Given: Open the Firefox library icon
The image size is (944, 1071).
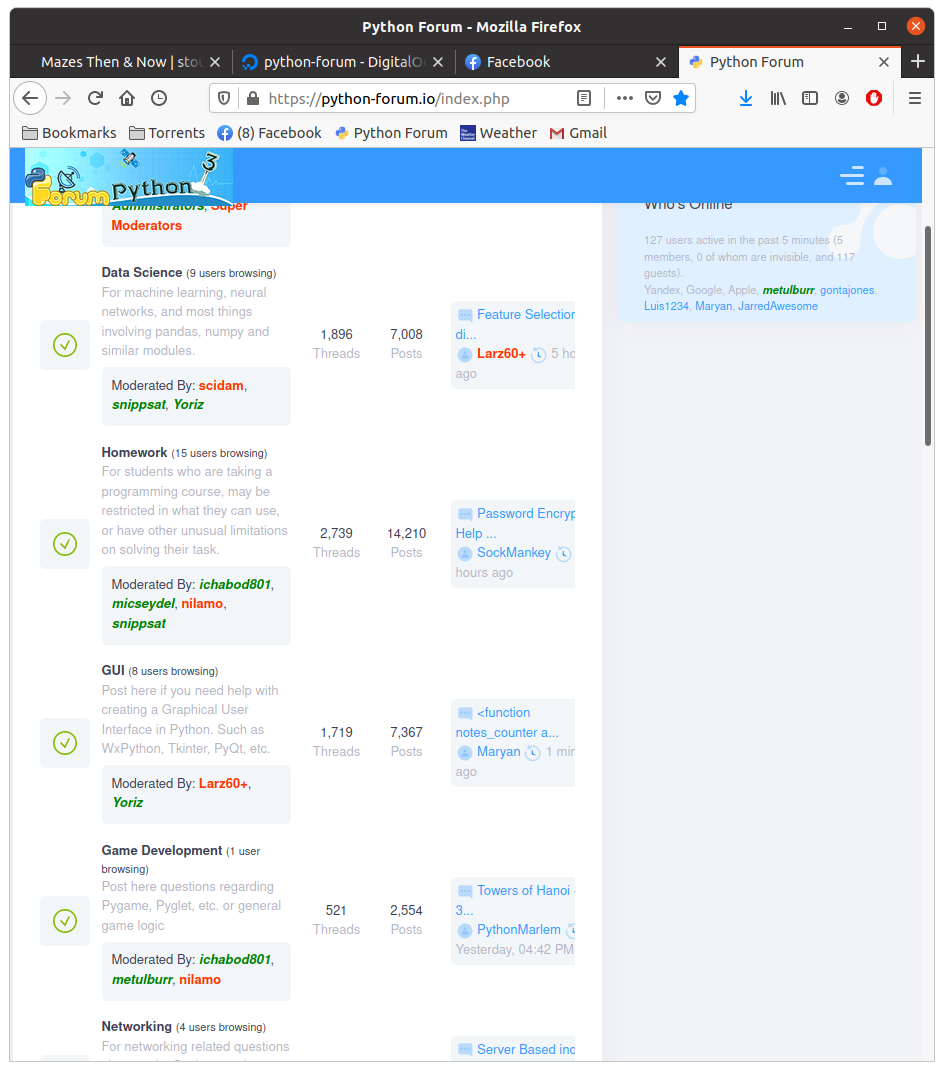Looking at the screenshot, I should 778,98.
